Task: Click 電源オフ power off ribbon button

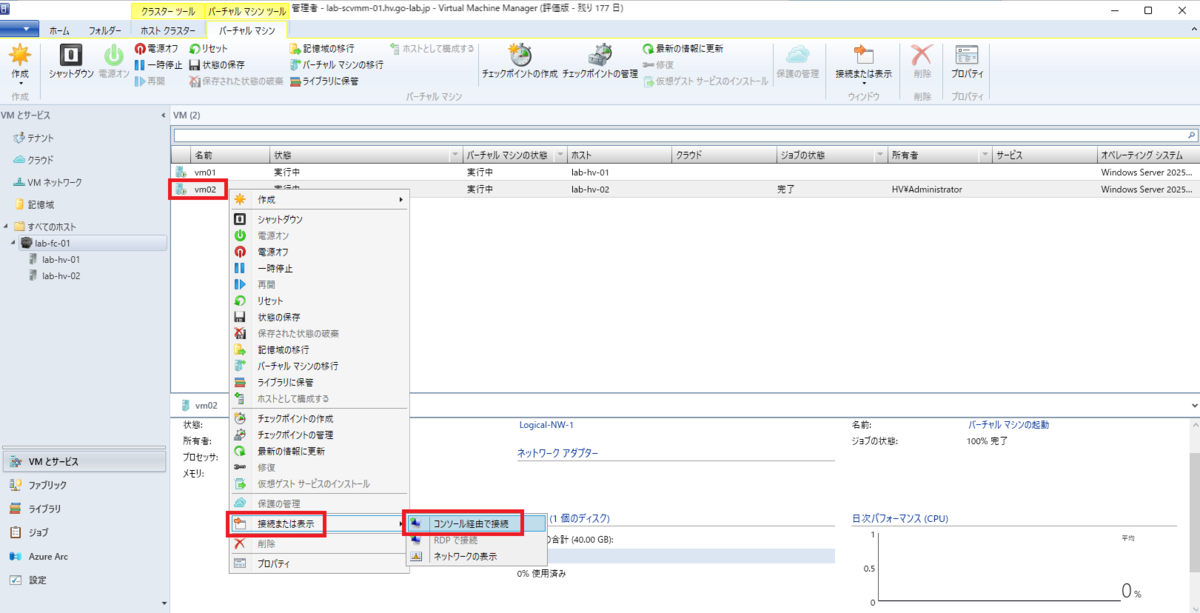Action: (x=155, y=48)
